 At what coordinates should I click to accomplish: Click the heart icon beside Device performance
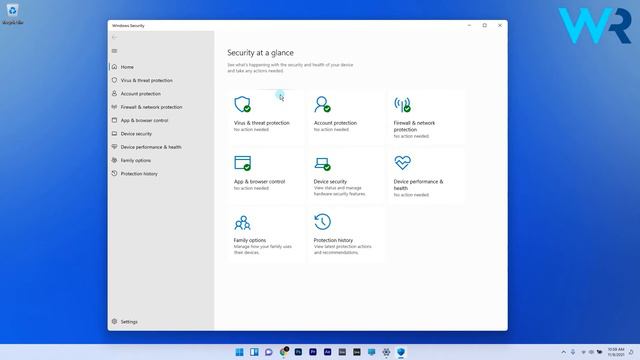tap(114, 147)
